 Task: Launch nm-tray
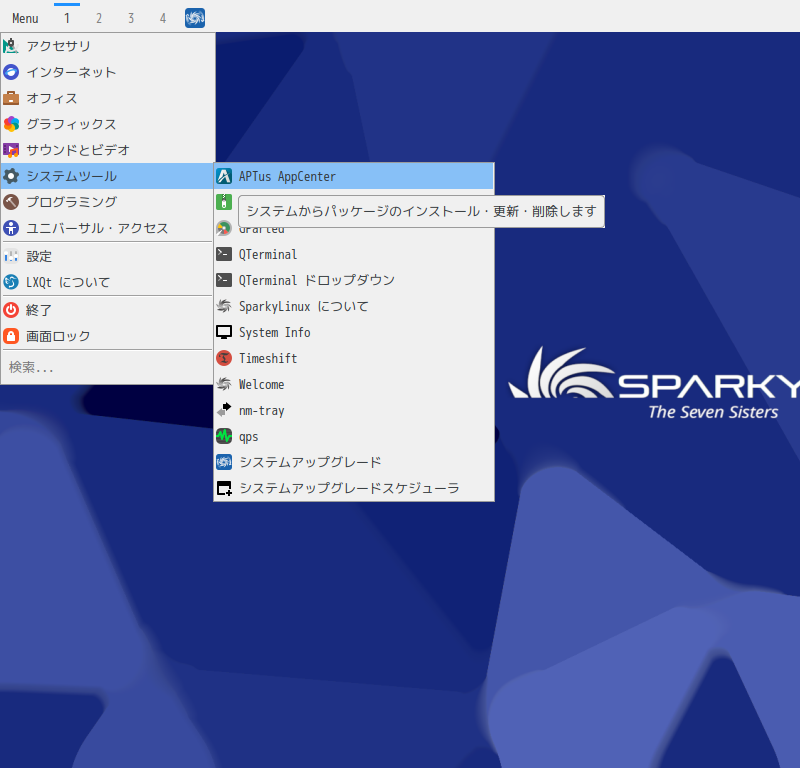click(354, 410)
